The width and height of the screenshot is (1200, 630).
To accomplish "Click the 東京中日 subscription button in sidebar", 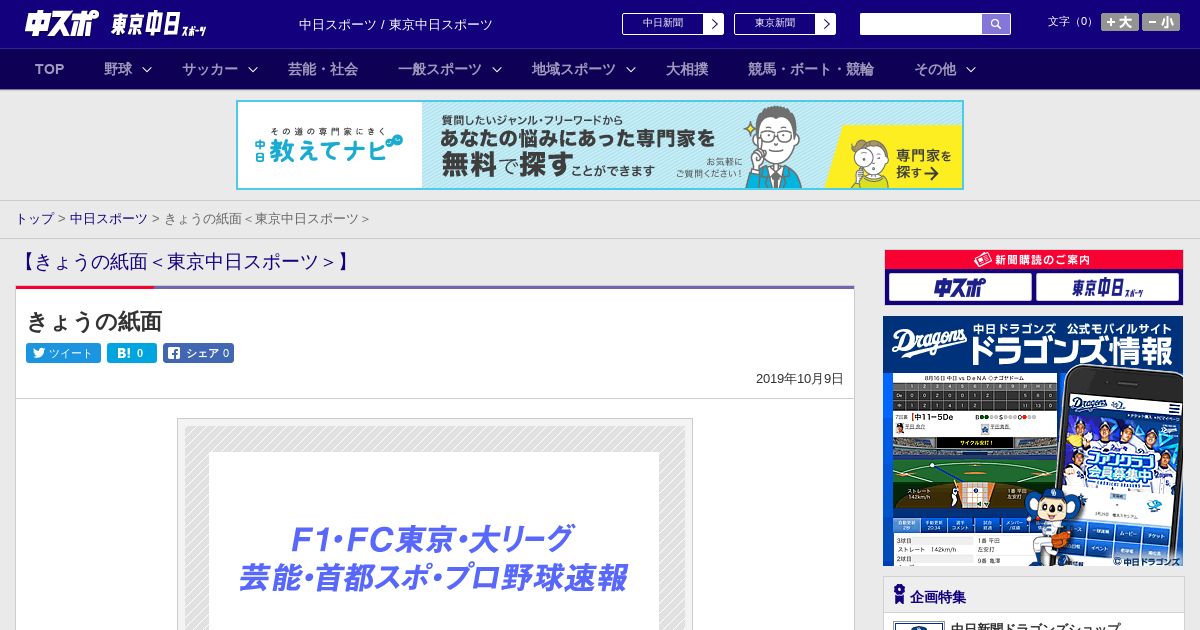I will click(1108, 288).
